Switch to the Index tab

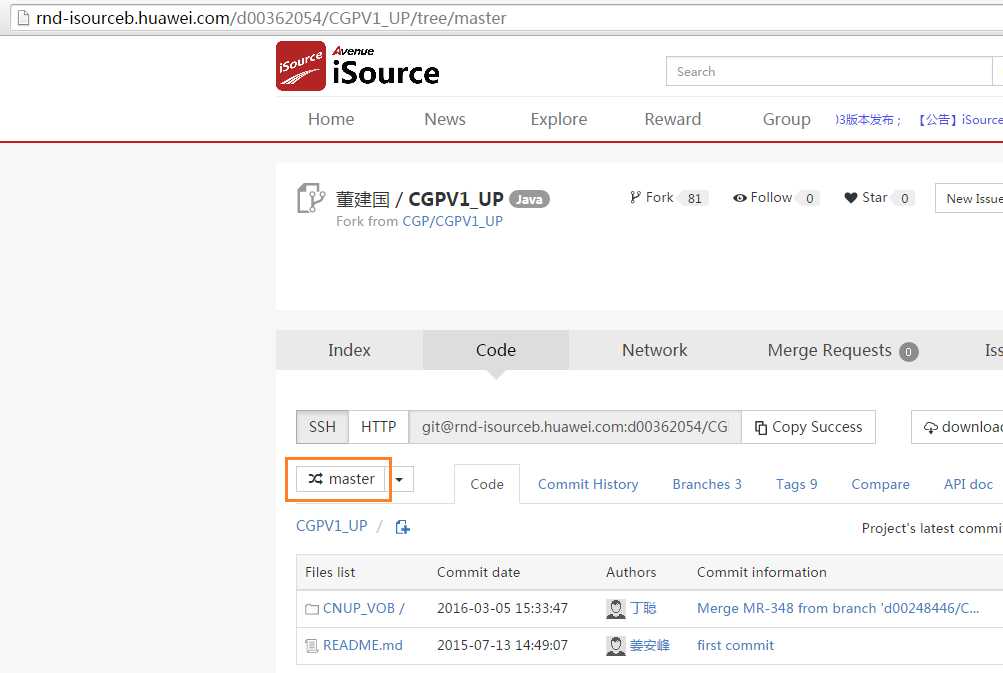coord(349,350)
